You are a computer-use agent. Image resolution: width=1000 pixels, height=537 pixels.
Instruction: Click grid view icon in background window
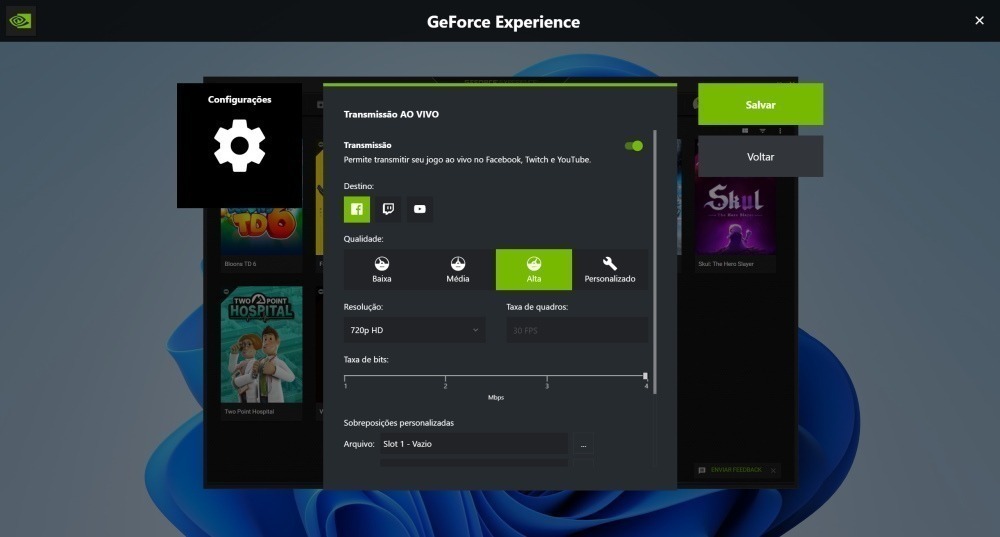(745, 131)
